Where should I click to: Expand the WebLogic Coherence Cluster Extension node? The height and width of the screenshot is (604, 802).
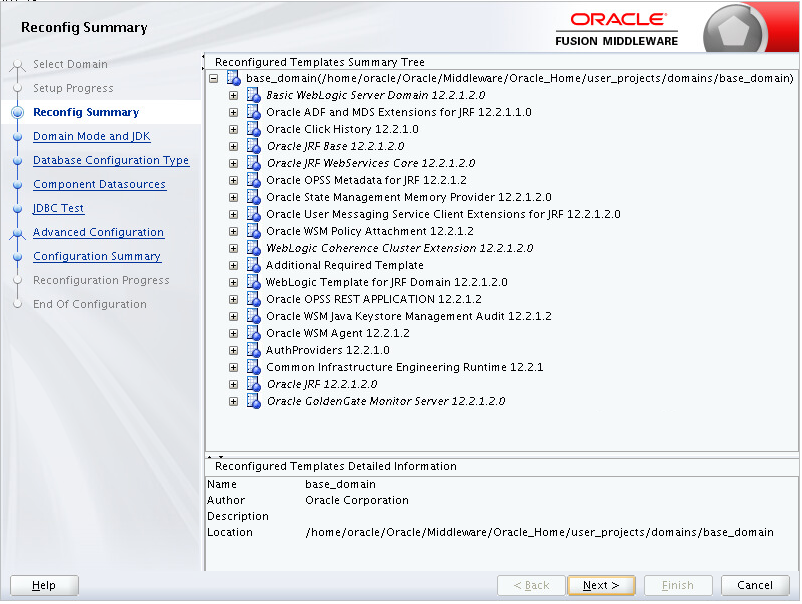(x=234, y=249)
